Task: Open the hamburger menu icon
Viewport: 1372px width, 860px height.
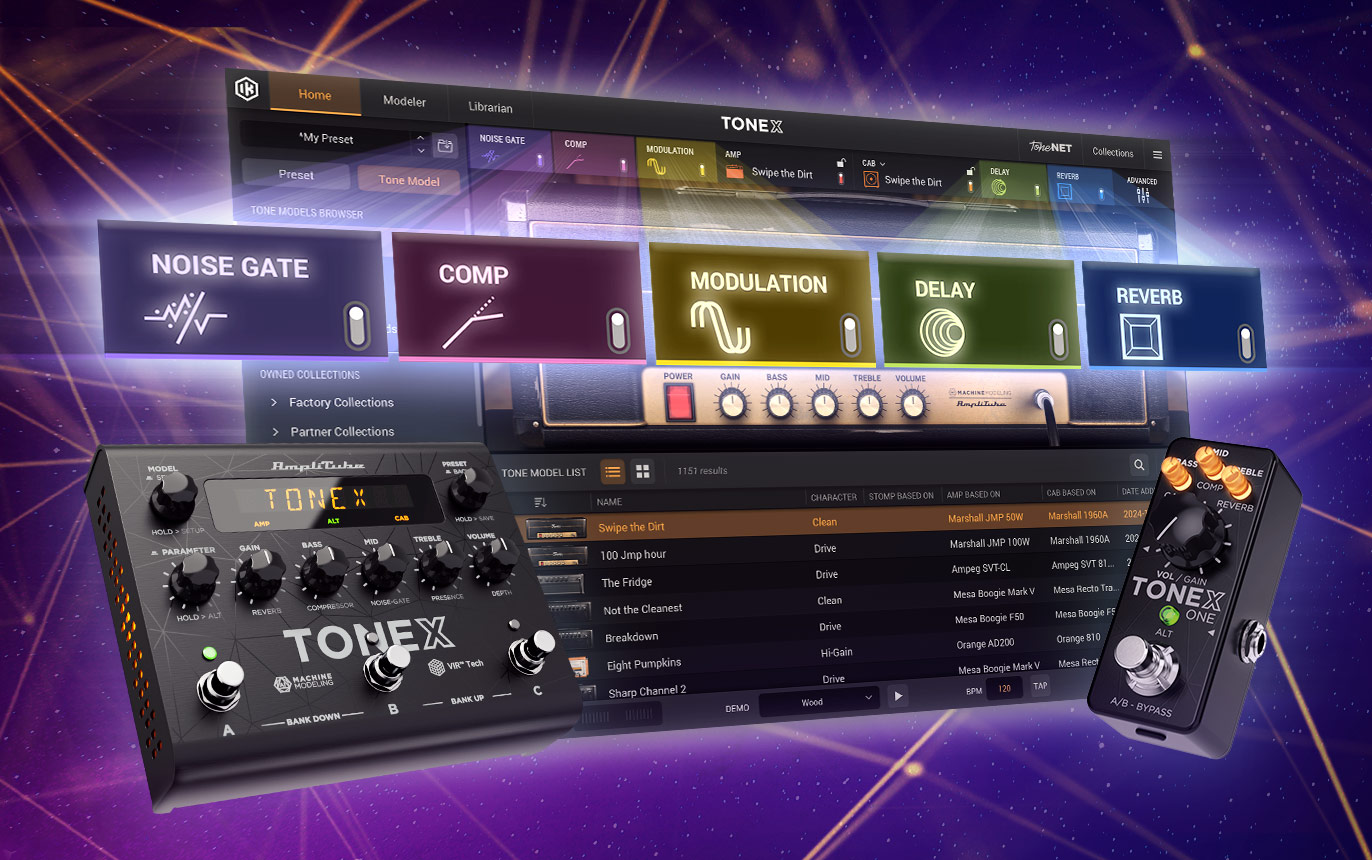Action: tap(1158, 155)
